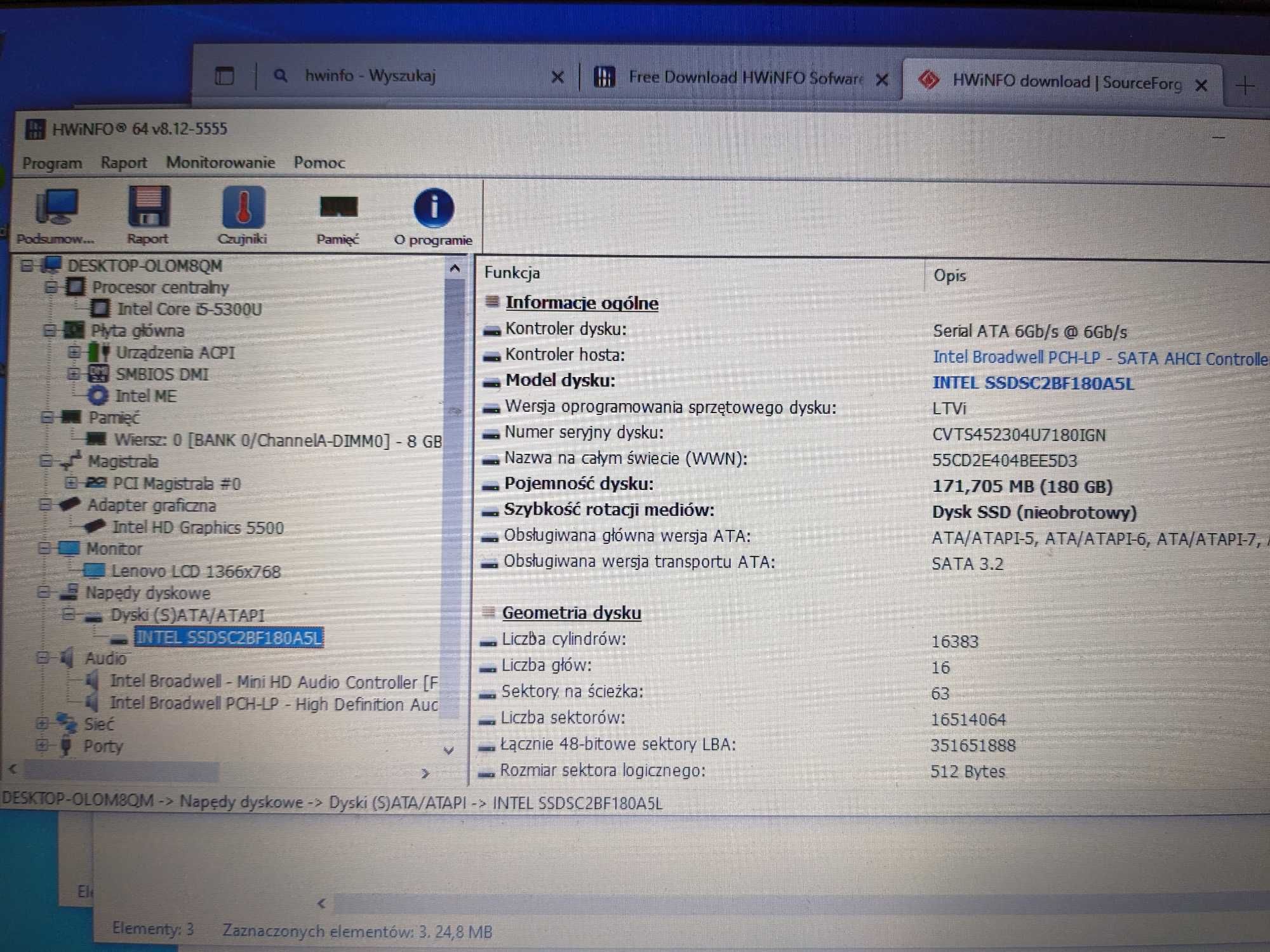
Task: Click the Geometria dysku section icon
Action: (488, 612)
